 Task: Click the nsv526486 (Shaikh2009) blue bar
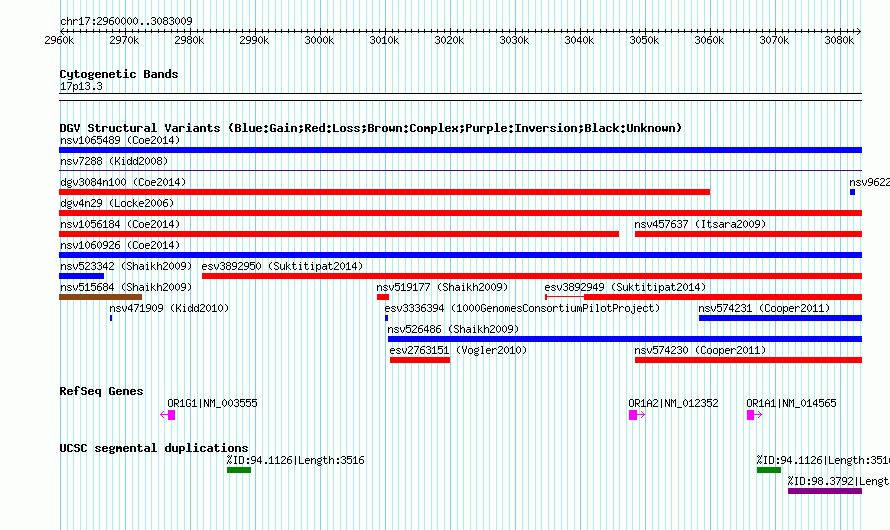[x=625, y=339]
